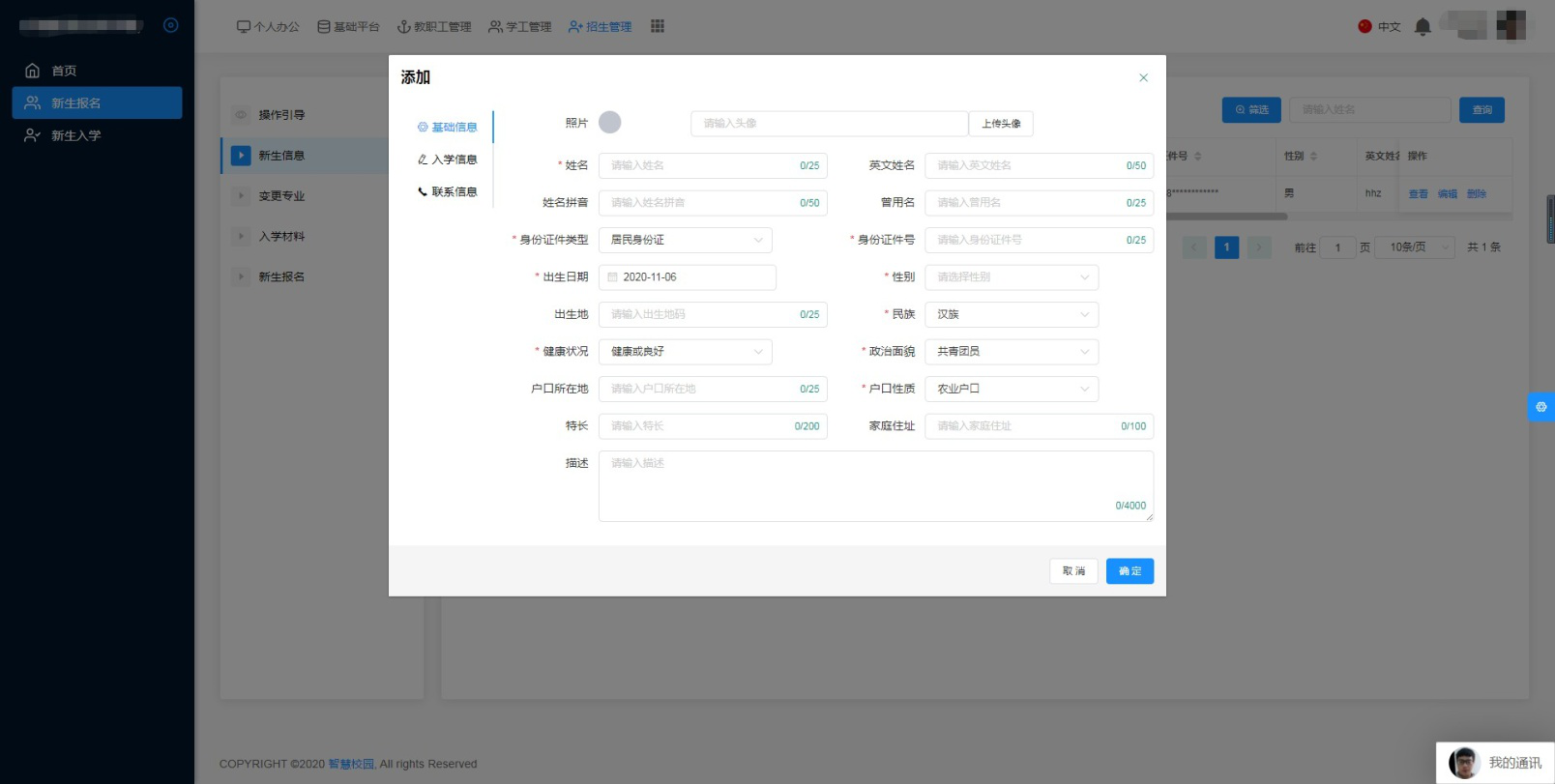Click the 首页 home icon
This screenshot has height=784, width=1555.
(x=33, y=71)
